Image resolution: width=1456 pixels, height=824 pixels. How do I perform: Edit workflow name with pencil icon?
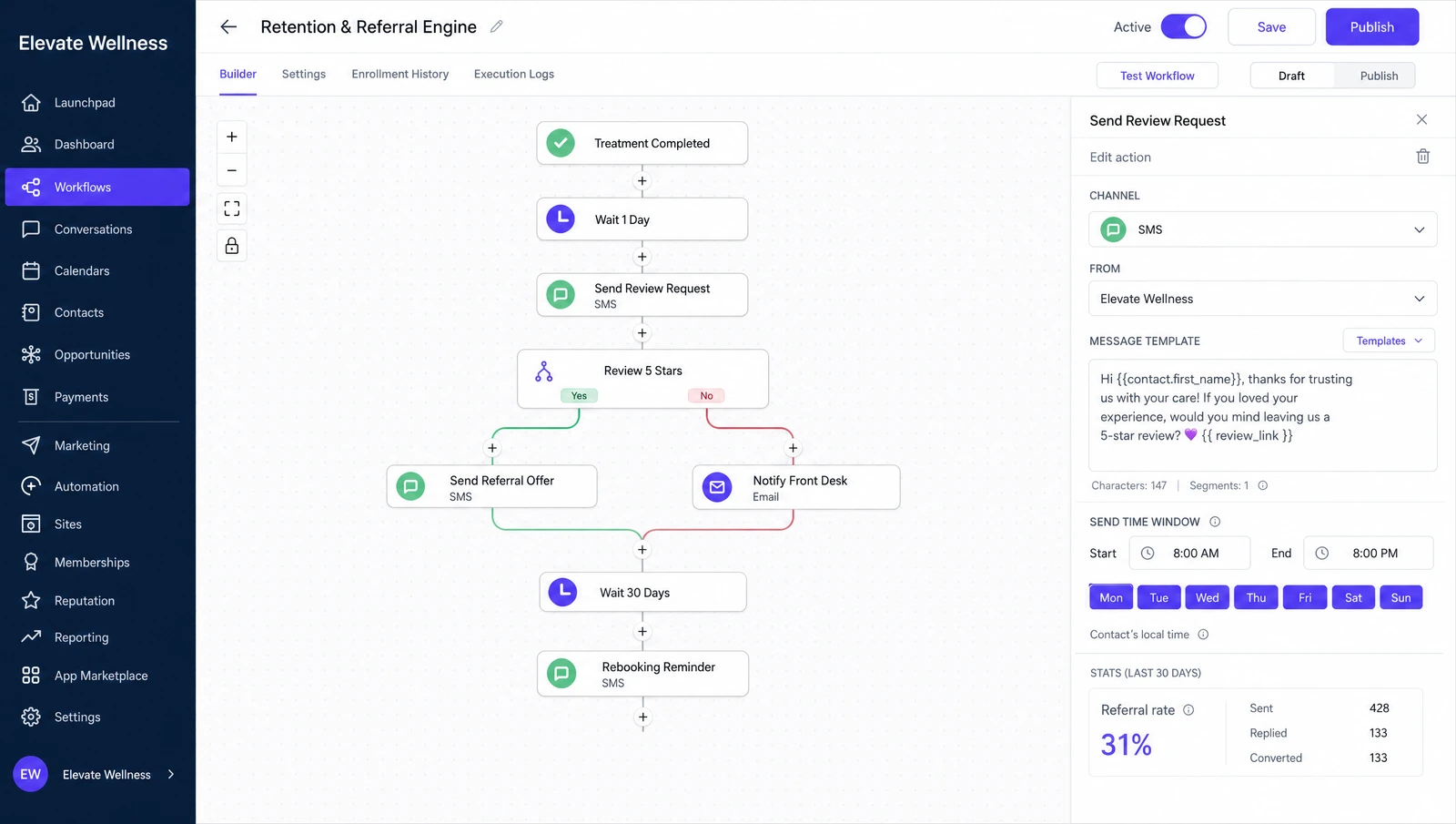pos(497,26)
